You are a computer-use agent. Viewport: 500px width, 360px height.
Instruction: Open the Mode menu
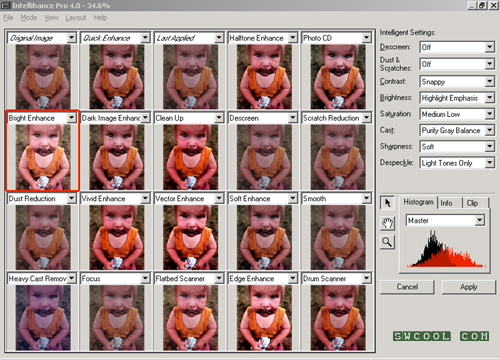pos(29,18)
